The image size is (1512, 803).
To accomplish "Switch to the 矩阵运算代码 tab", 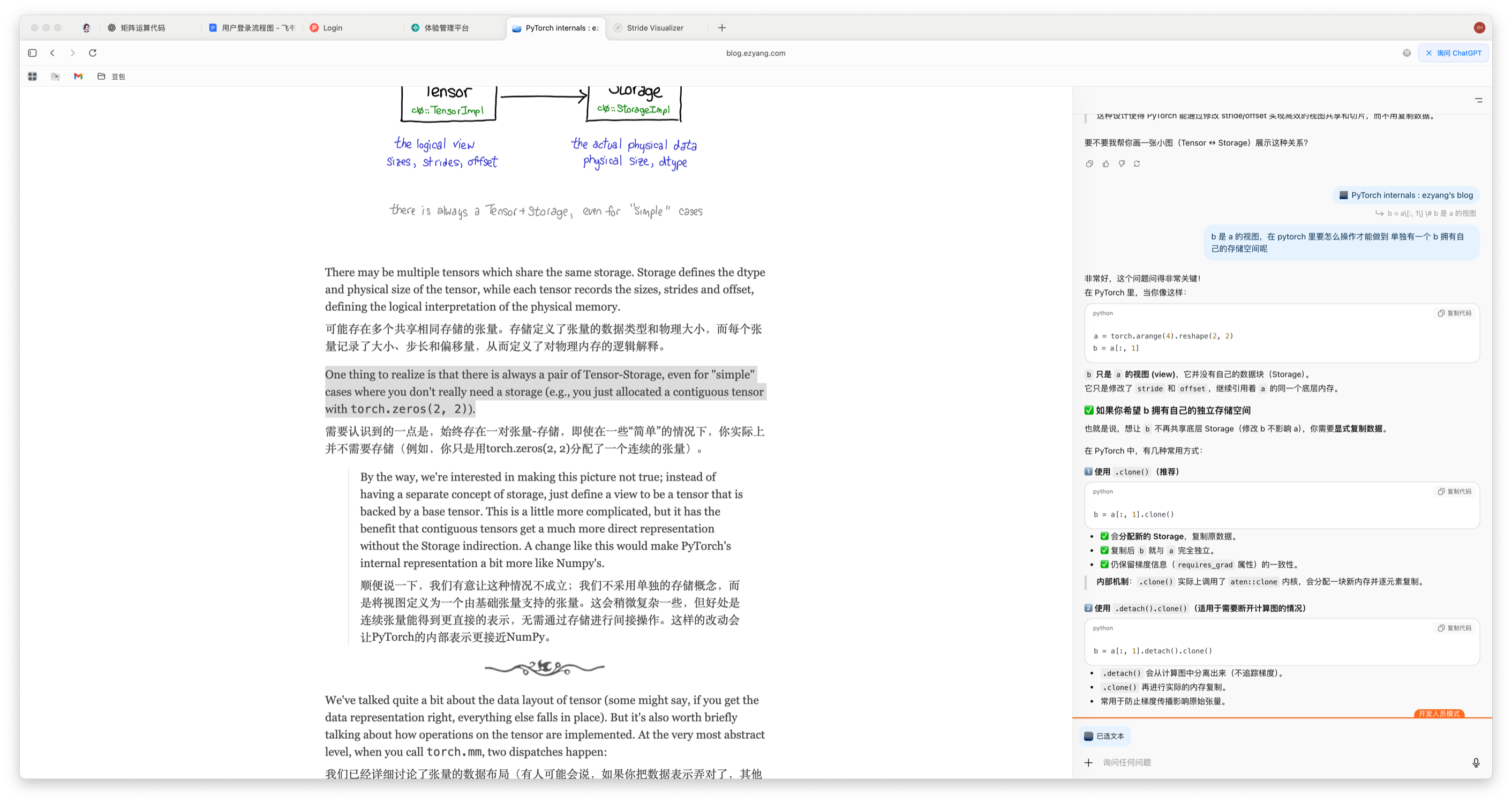I will (142, 28).
